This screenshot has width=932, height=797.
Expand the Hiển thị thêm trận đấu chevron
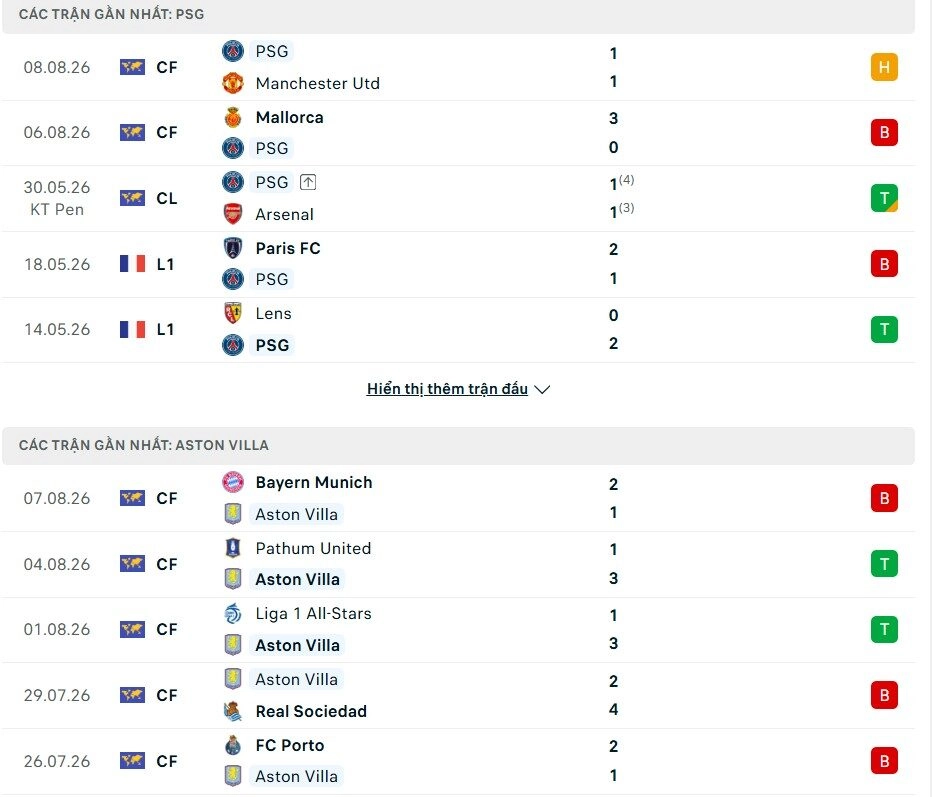(542, 389)
